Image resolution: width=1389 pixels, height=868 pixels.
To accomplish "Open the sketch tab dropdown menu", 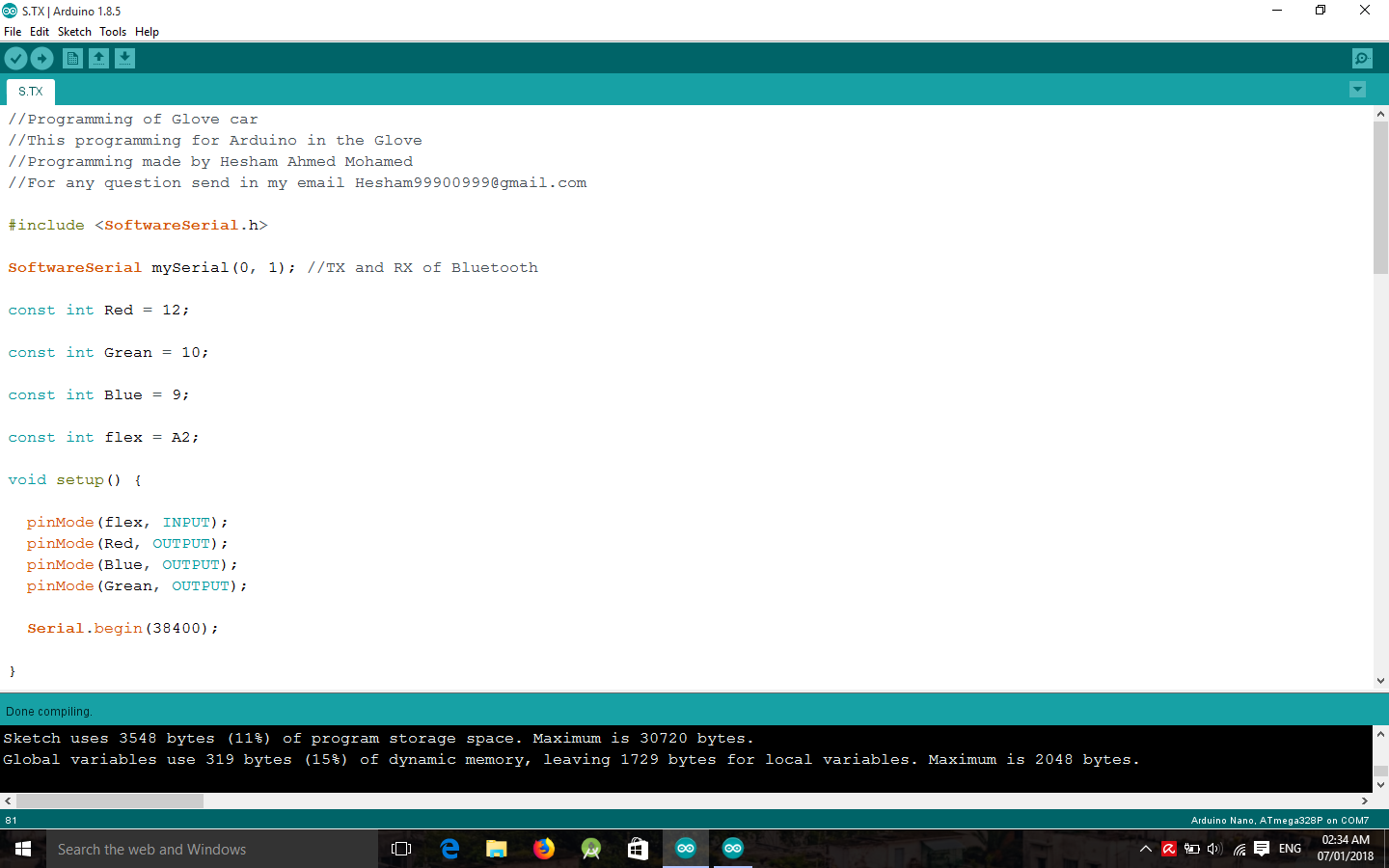I will click(x=1357, y=89).
